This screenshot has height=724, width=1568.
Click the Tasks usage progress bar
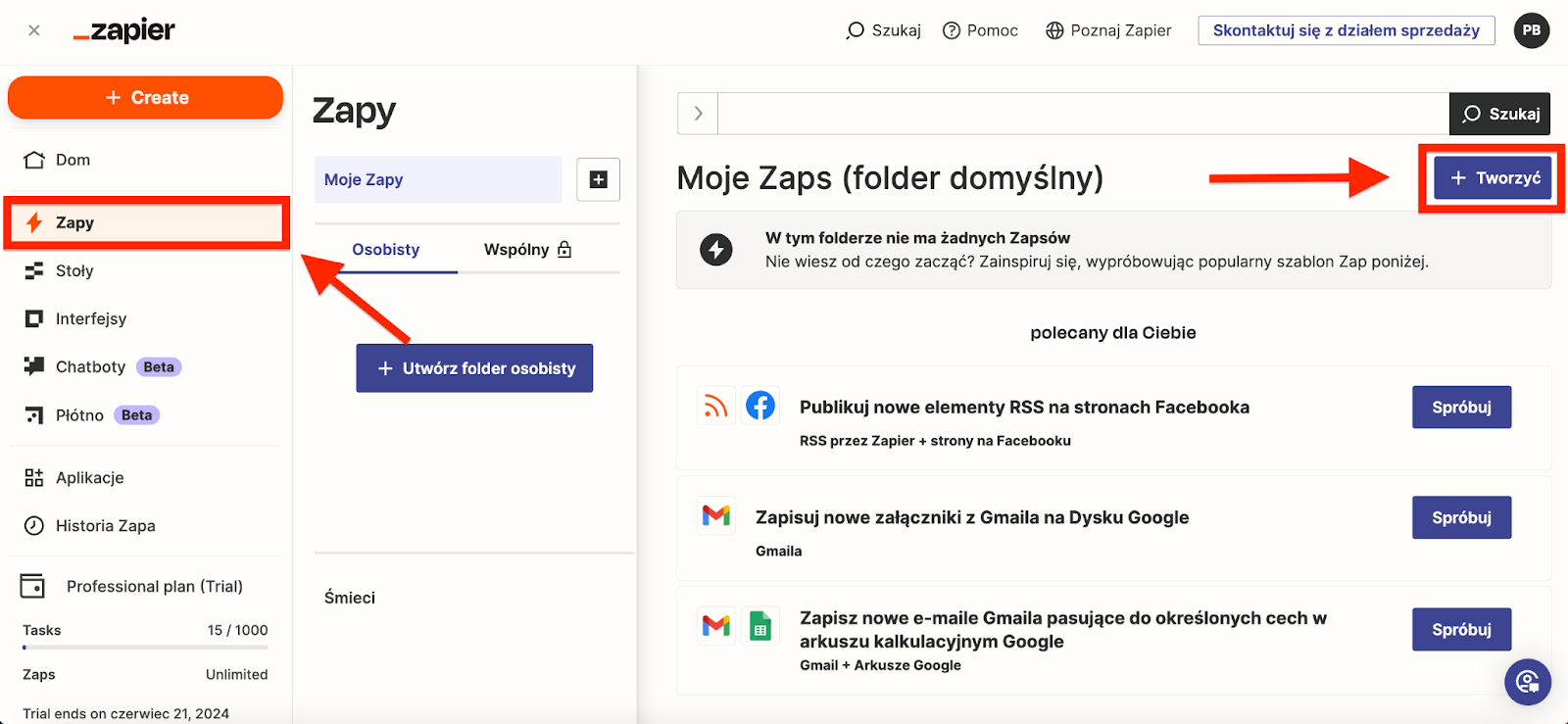(145, 648)
